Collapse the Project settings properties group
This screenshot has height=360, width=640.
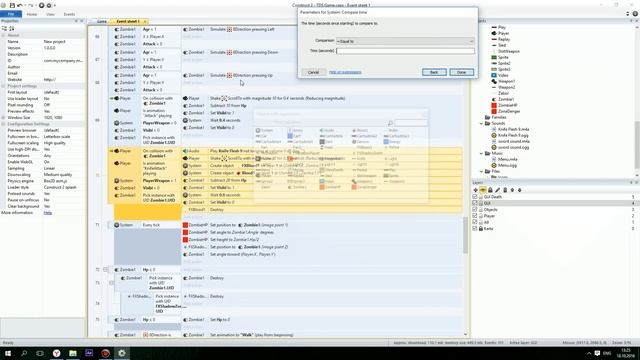tap(3, 86)
